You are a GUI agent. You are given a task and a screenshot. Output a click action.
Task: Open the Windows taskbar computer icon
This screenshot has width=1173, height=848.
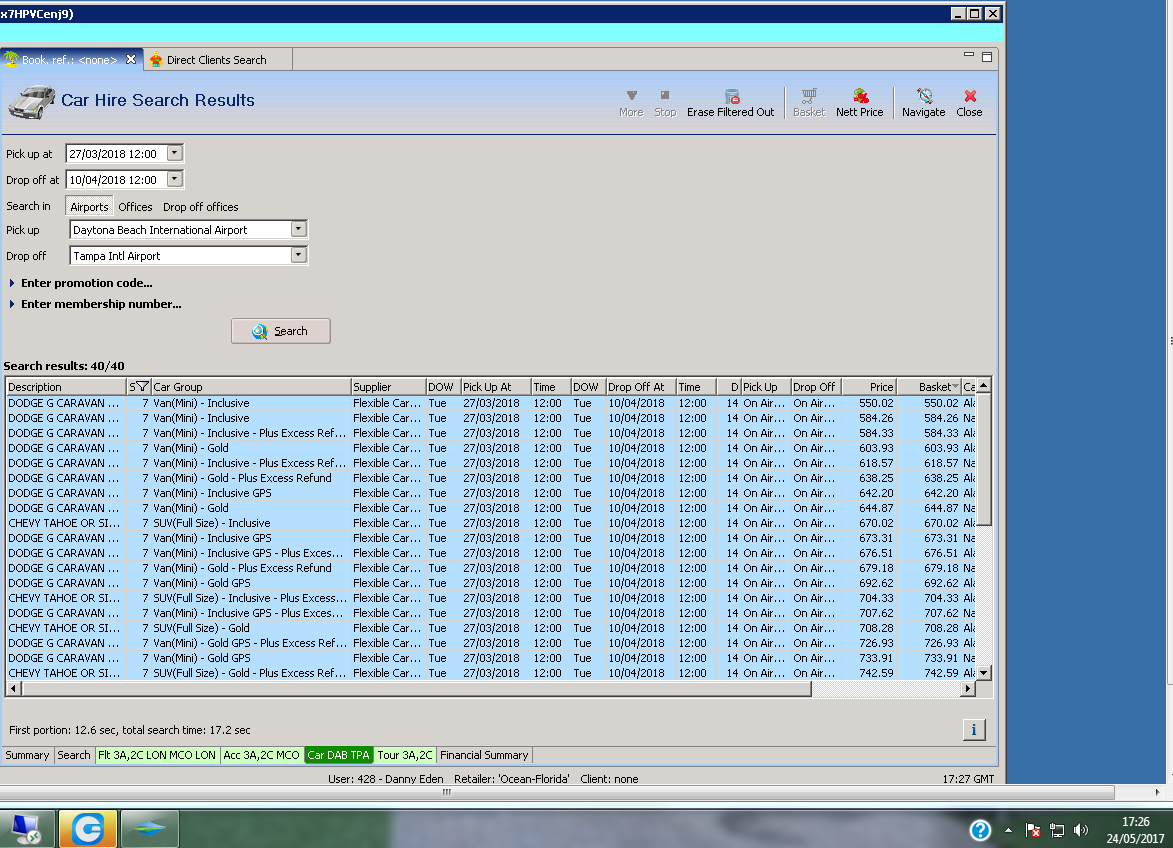click(27, 829)
